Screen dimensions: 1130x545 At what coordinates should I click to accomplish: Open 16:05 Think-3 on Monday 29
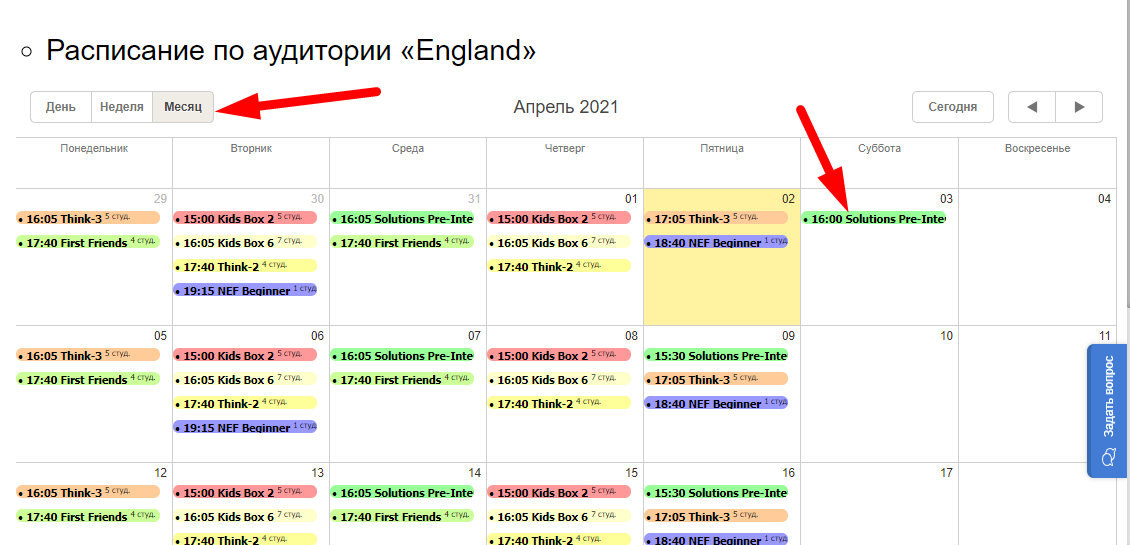(88, 218)
